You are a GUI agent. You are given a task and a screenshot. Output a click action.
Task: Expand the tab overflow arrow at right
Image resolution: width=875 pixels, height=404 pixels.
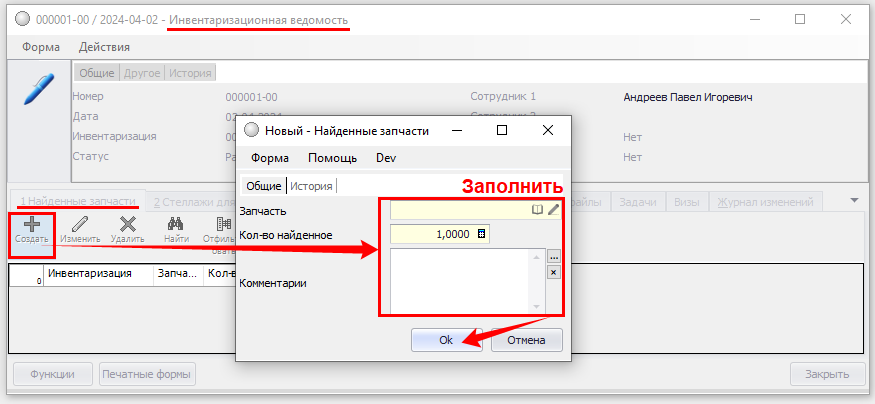click(854, 200)
